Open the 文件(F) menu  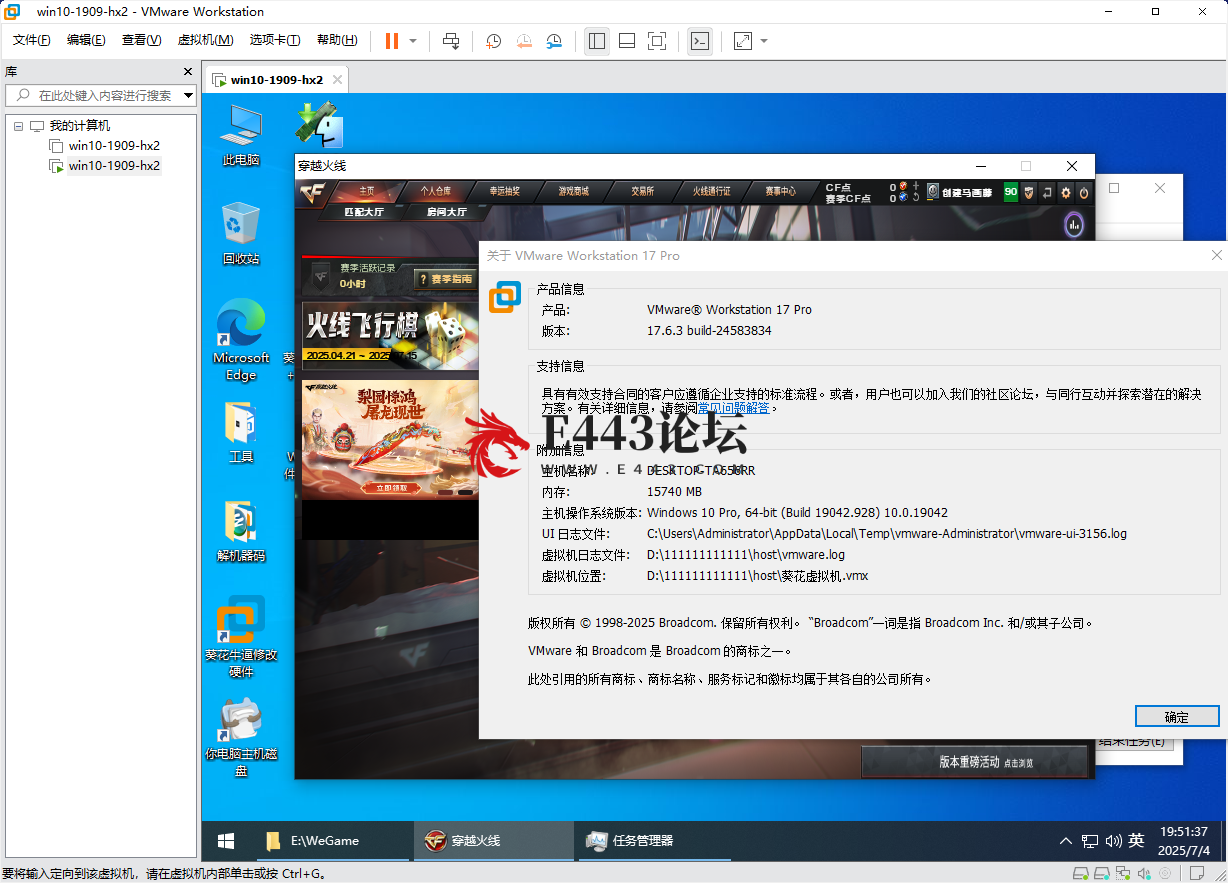32,40
